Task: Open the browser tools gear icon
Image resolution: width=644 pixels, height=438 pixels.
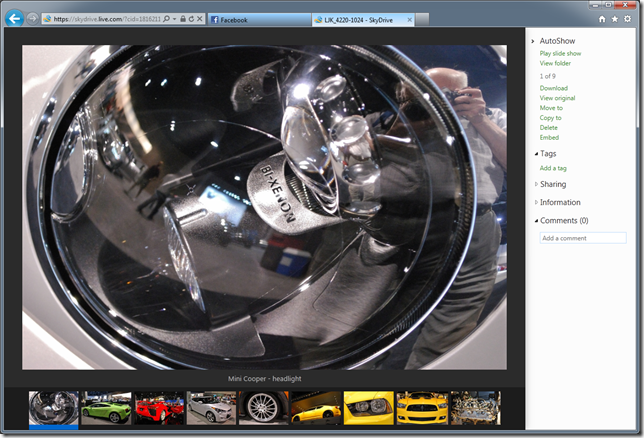Action: tap(627, 19)
